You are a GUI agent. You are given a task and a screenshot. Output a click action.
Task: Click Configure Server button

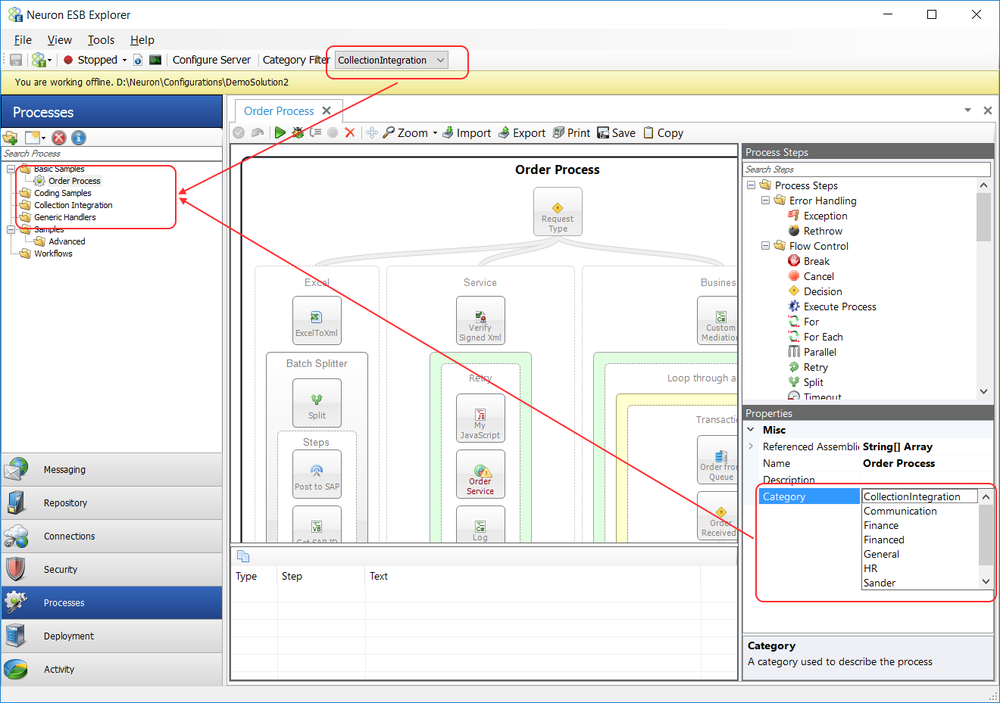point(212,60)
